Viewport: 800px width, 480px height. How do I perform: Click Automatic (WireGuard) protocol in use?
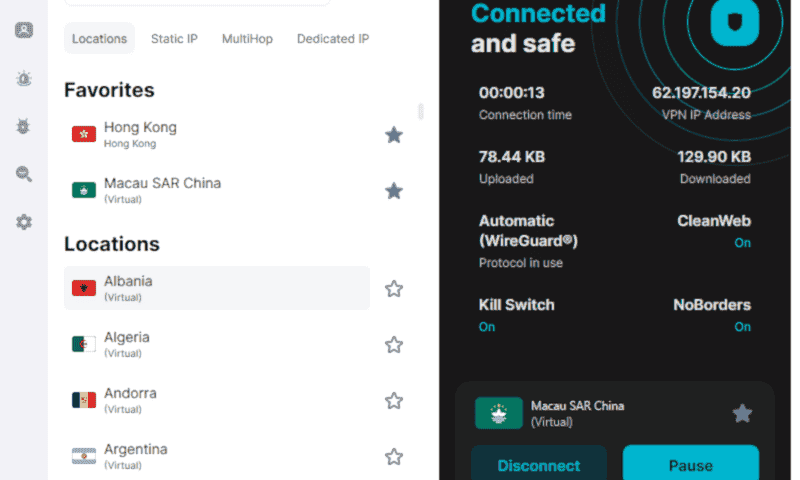tap(528, 231)
